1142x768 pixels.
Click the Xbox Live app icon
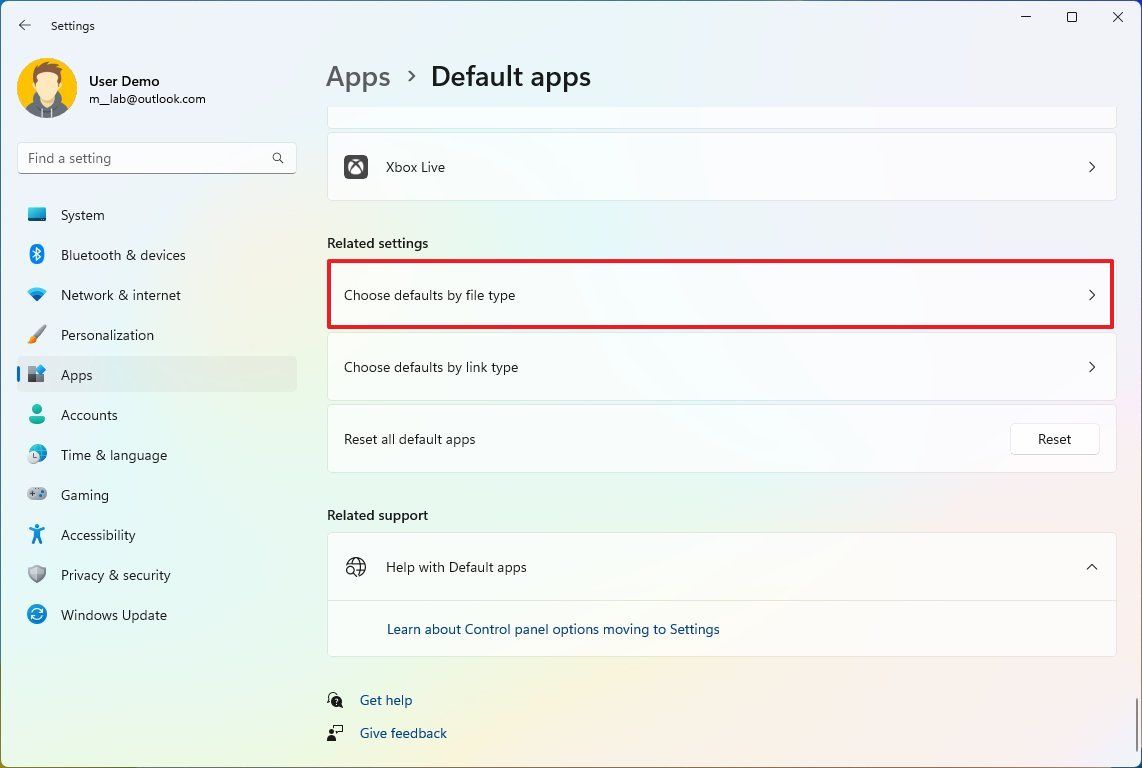pos(356,167)
